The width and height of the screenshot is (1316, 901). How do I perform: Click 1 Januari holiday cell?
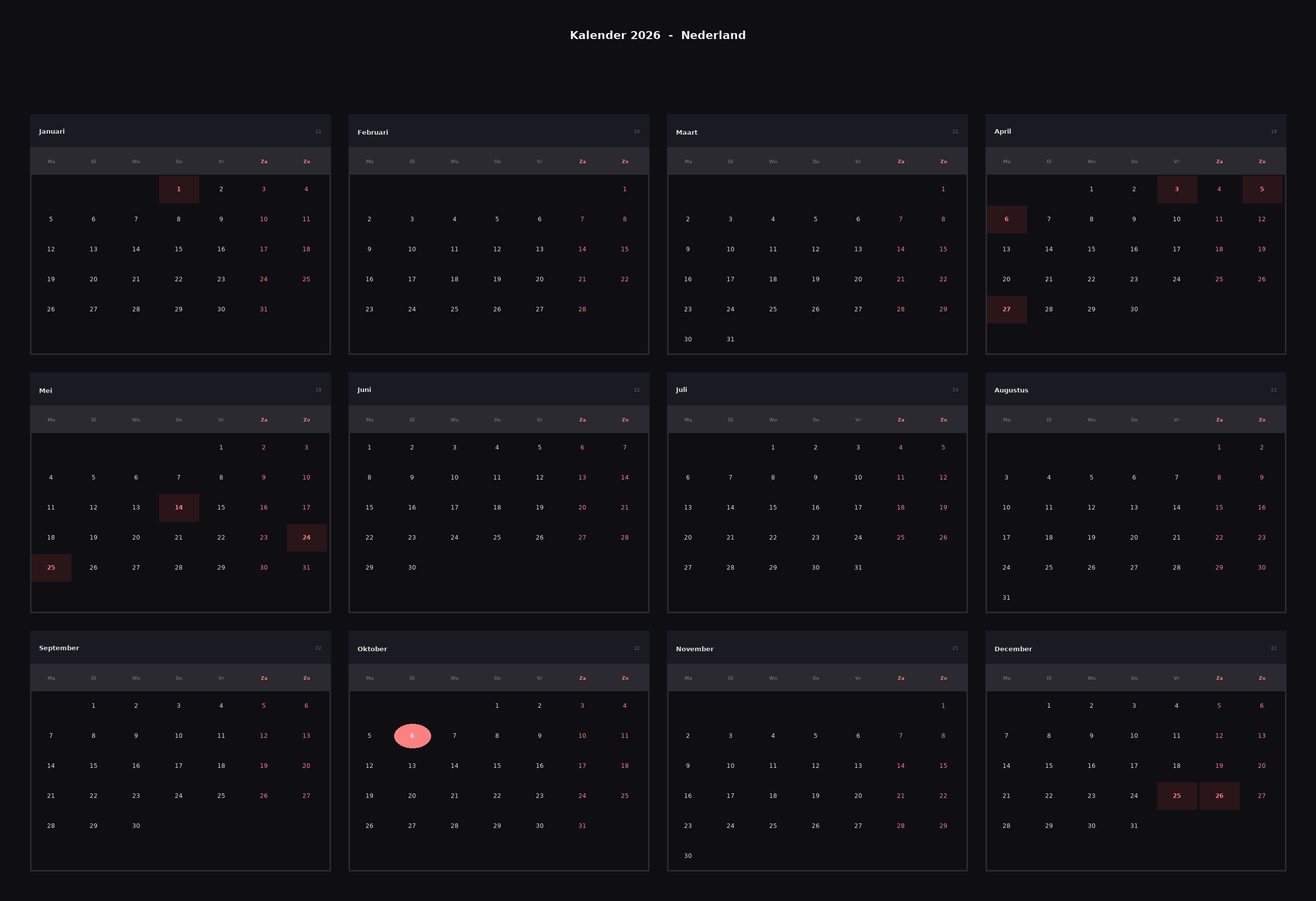tap(179, 189)
